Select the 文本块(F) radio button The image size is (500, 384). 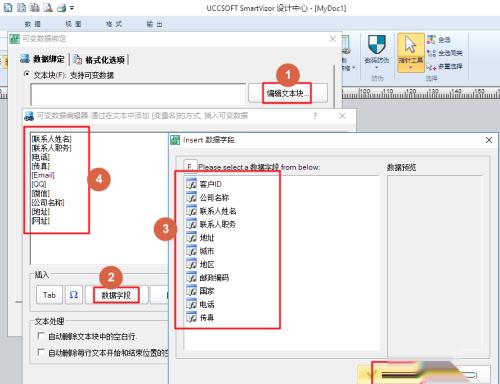[x=27, y=74]
